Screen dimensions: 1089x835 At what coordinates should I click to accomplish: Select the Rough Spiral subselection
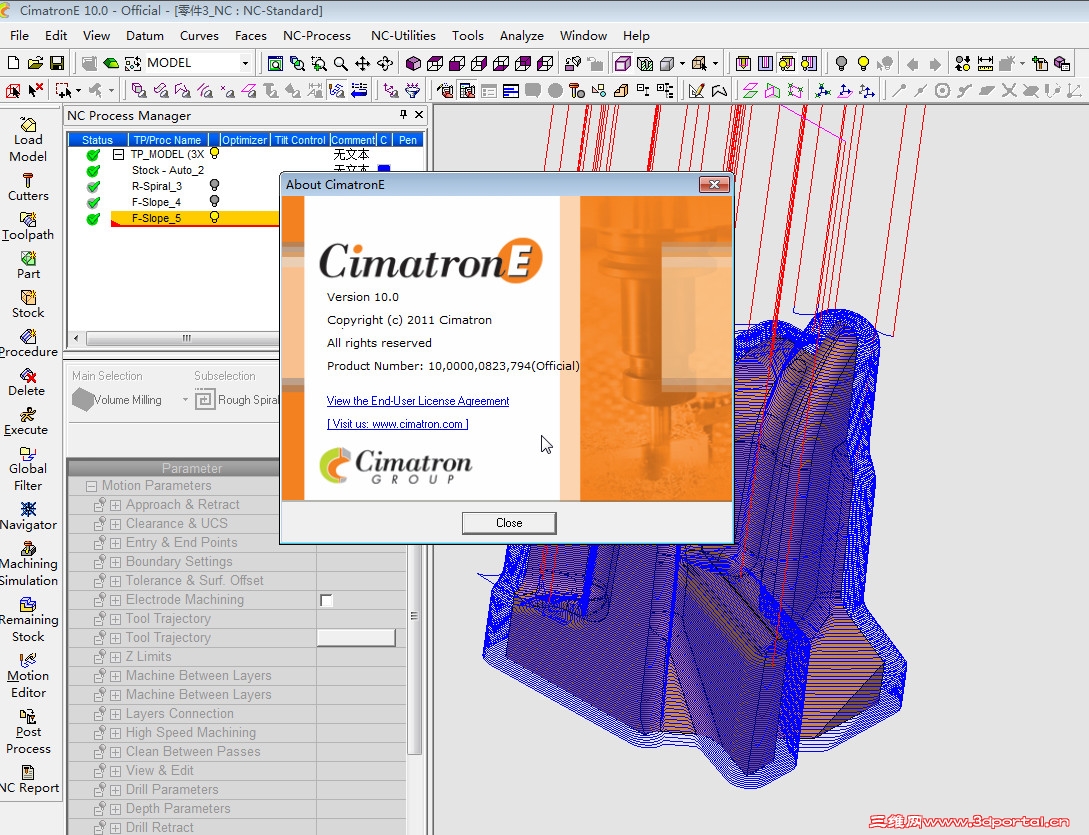[x=238, y=400]
